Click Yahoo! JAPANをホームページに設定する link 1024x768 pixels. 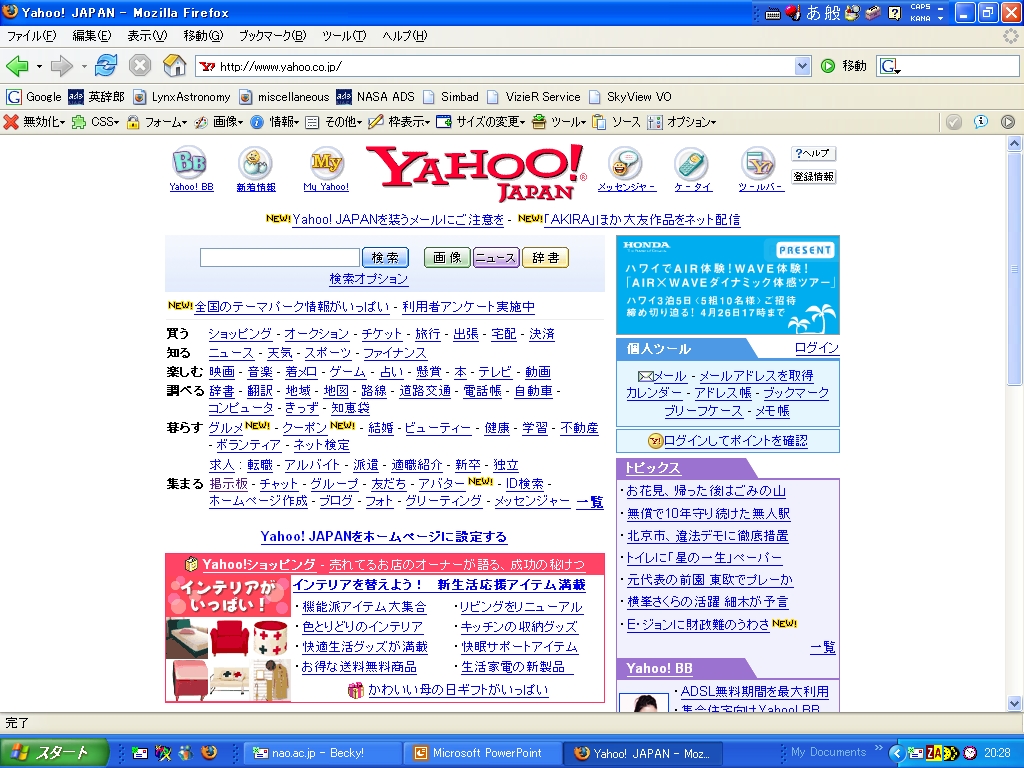click(383, 537)
